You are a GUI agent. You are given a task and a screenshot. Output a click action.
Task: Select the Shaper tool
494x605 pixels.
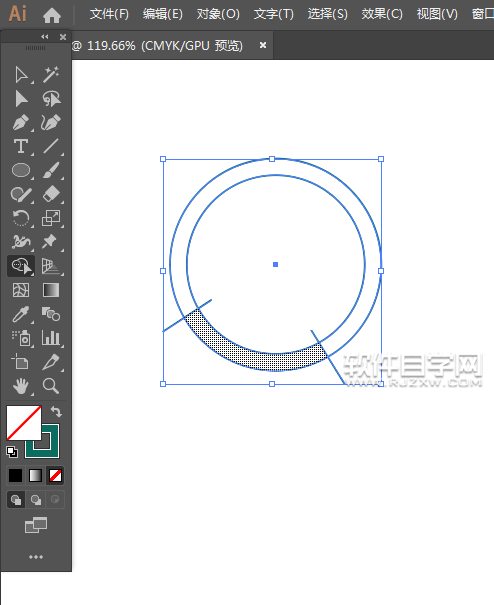(x=21, y=194)
